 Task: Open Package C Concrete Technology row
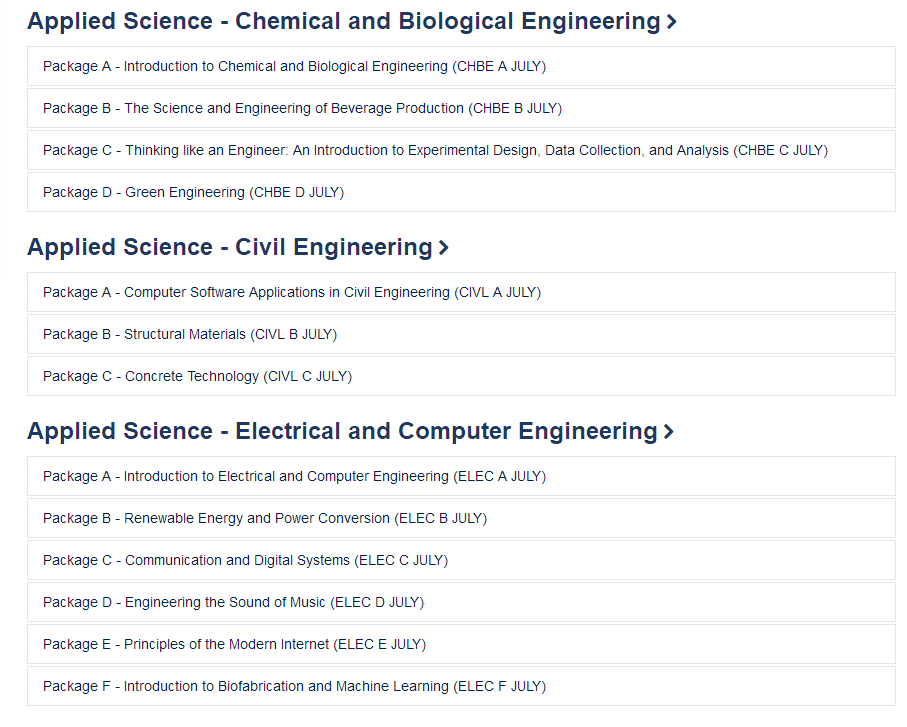[x=461, y=376]
